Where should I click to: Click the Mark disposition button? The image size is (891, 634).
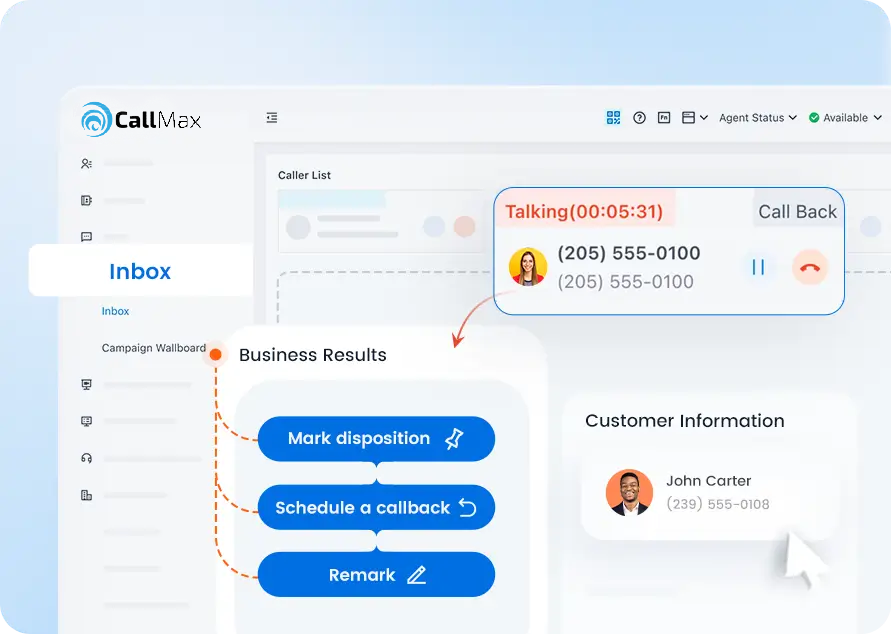pos(376,439)
